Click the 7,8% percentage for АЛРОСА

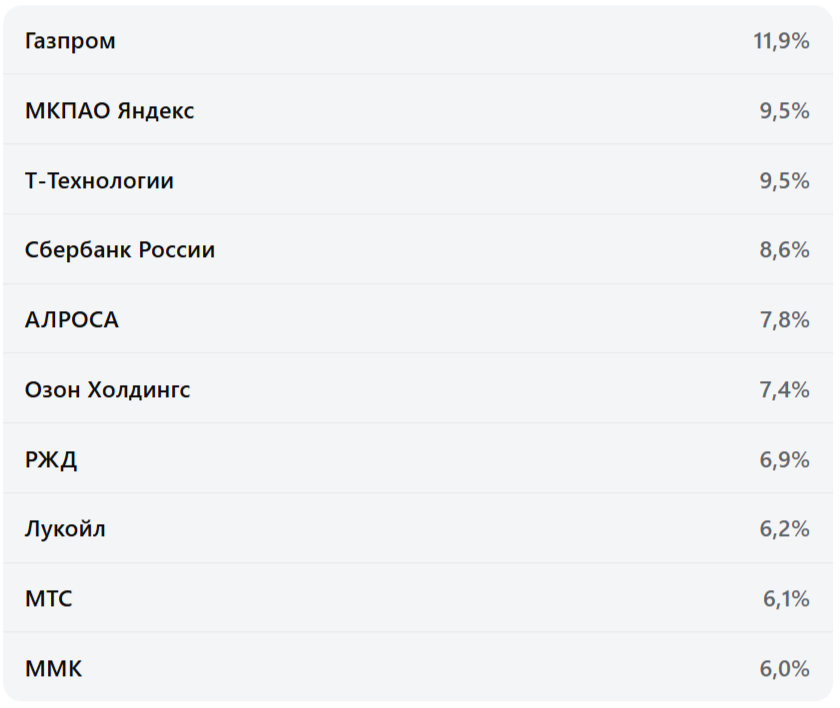coord(784,320)
